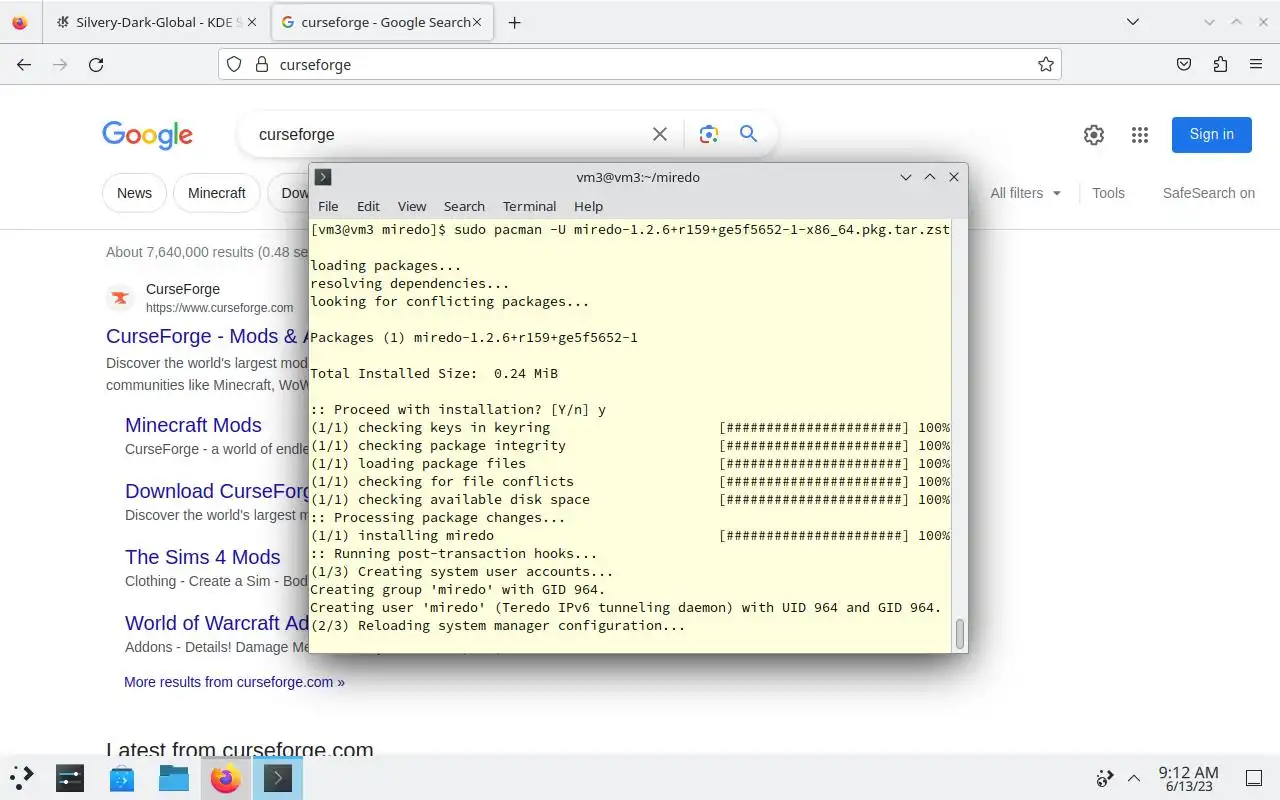Select the curseforge Google Search tab

click(382, 22)
